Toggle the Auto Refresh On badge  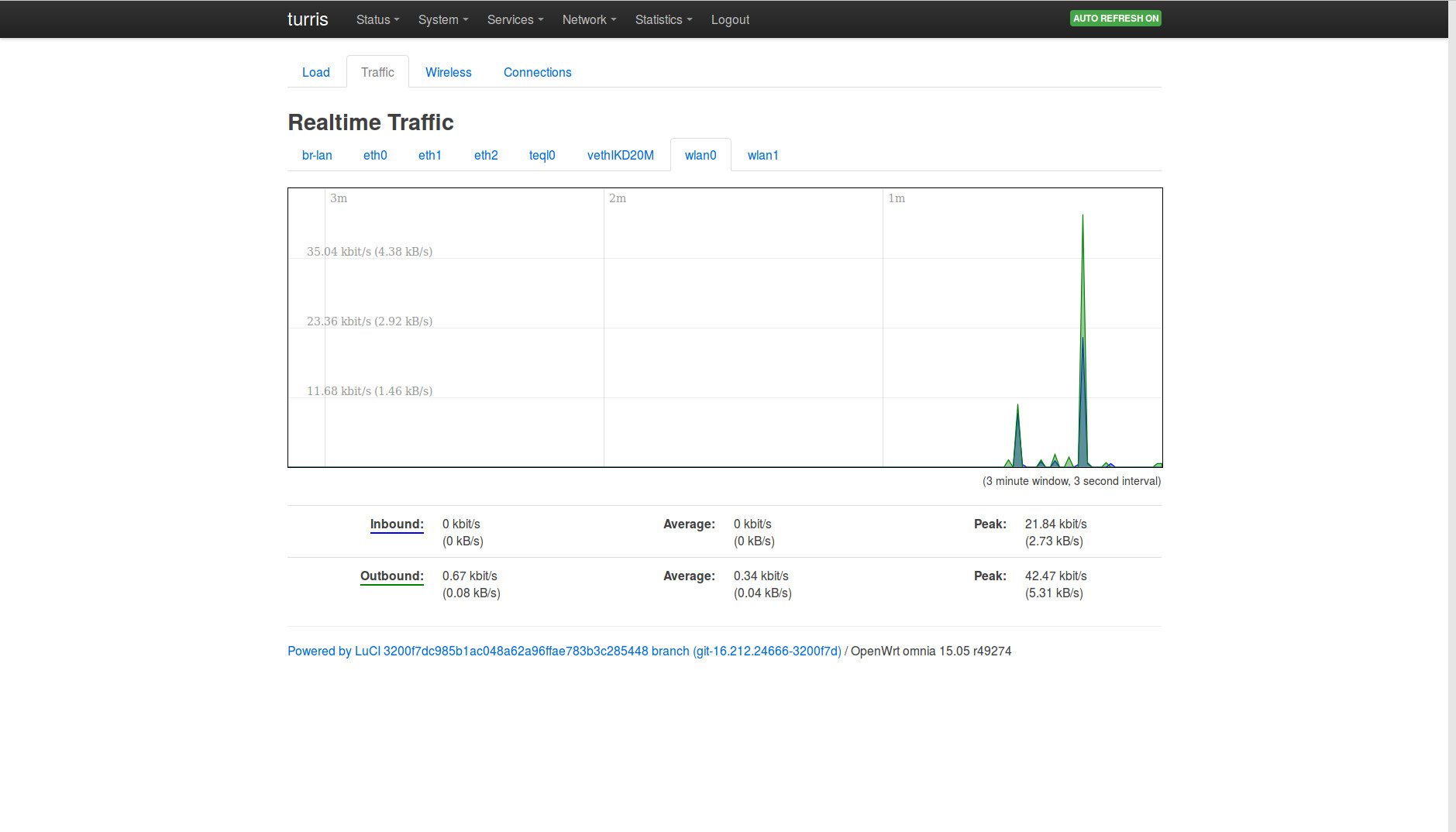click(1115, 18)
